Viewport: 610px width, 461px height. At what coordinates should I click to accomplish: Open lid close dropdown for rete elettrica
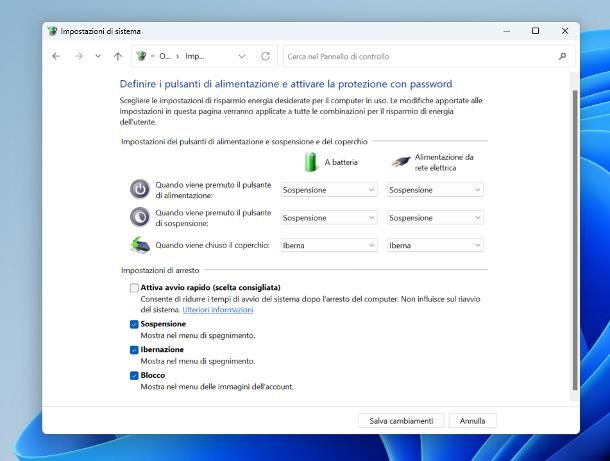[x=435, y=245]
